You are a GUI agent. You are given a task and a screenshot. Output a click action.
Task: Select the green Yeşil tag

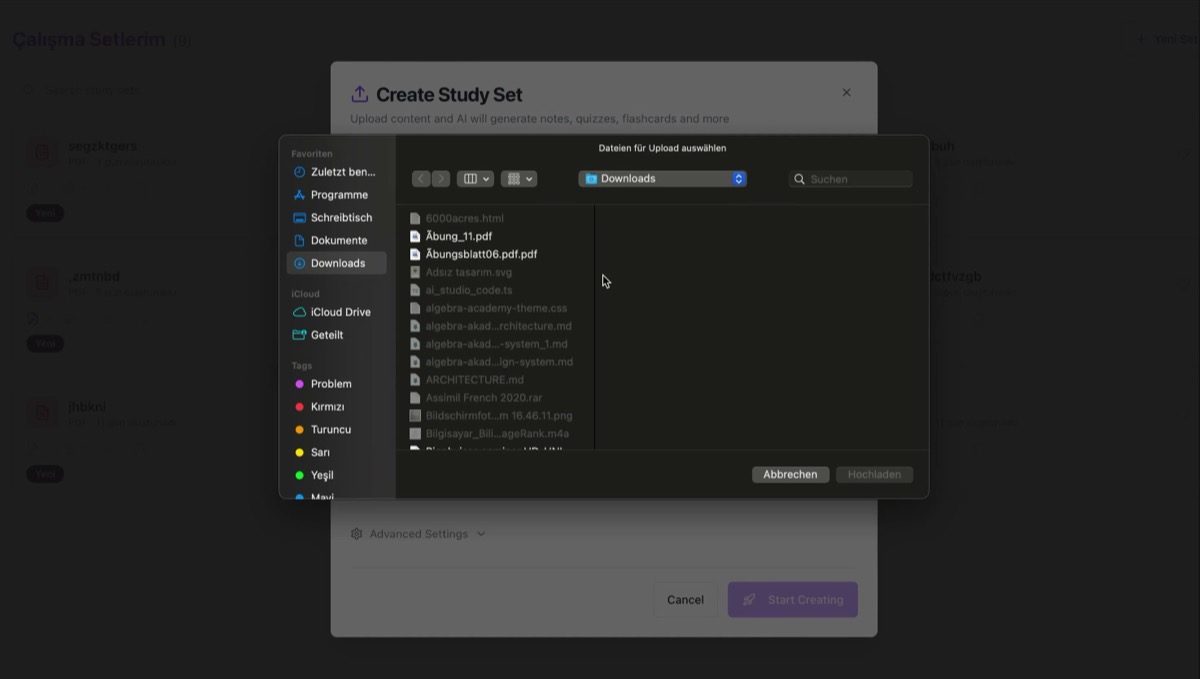(x=321, y=475)
